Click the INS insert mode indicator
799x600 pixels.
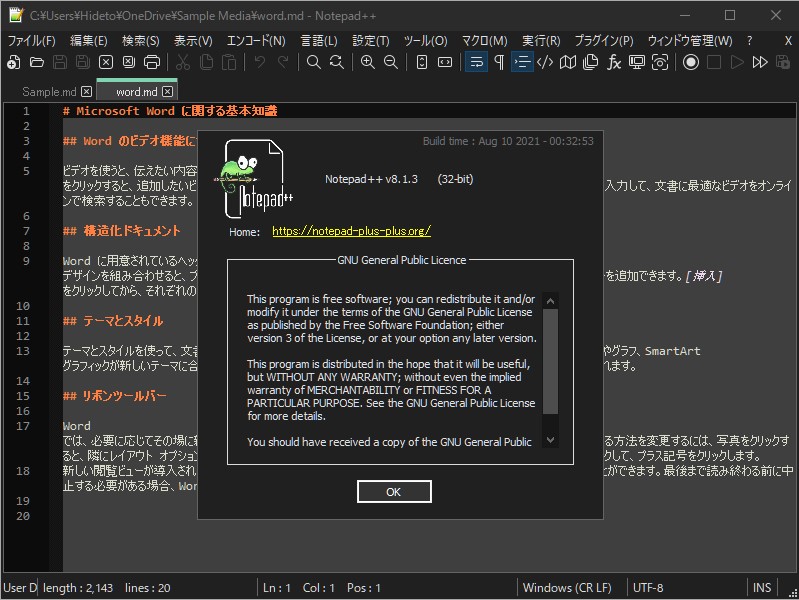762,588
